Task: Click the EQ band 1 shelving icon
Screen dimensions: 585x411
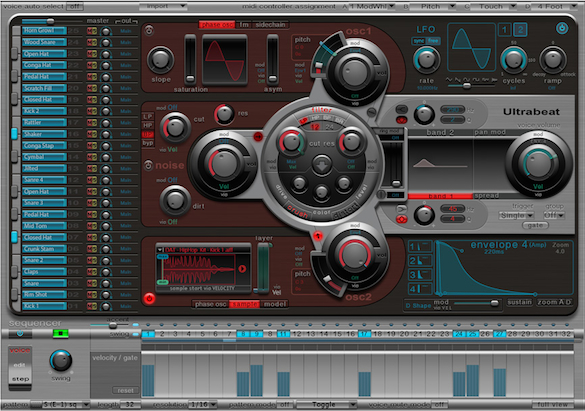Action: click(401, 208)
